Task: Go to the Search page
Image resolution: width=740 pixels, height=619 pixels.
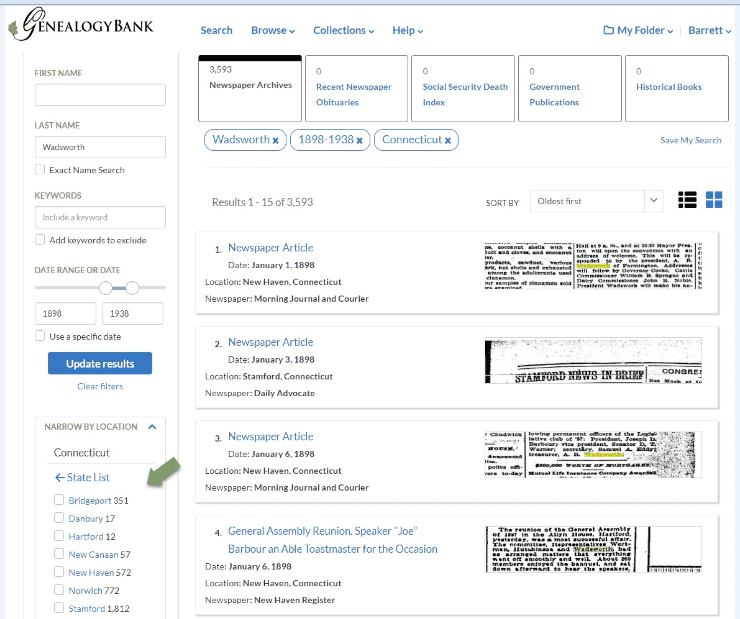Action: (216, 30)
